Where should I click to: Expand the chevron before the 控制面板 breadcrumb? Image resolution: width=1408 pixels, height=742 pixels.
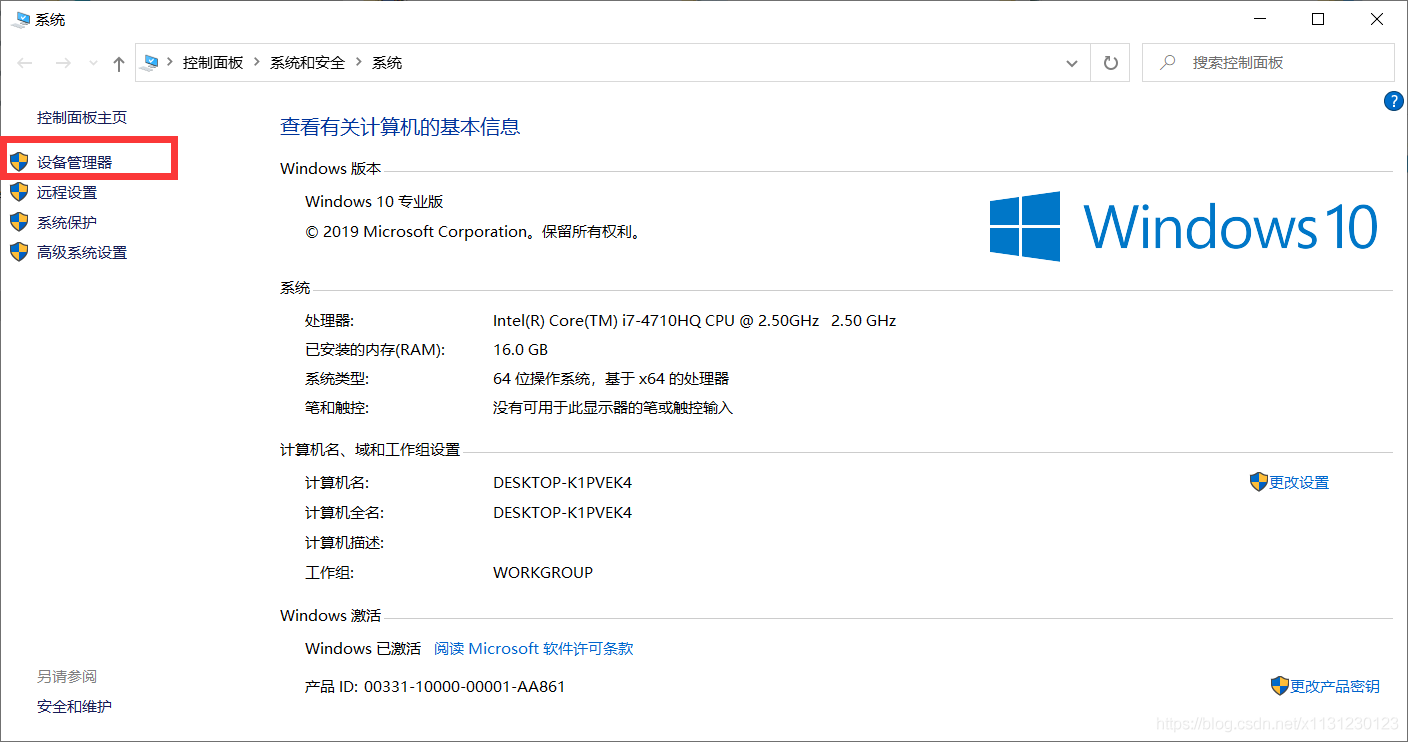click(x=171, y=63)
